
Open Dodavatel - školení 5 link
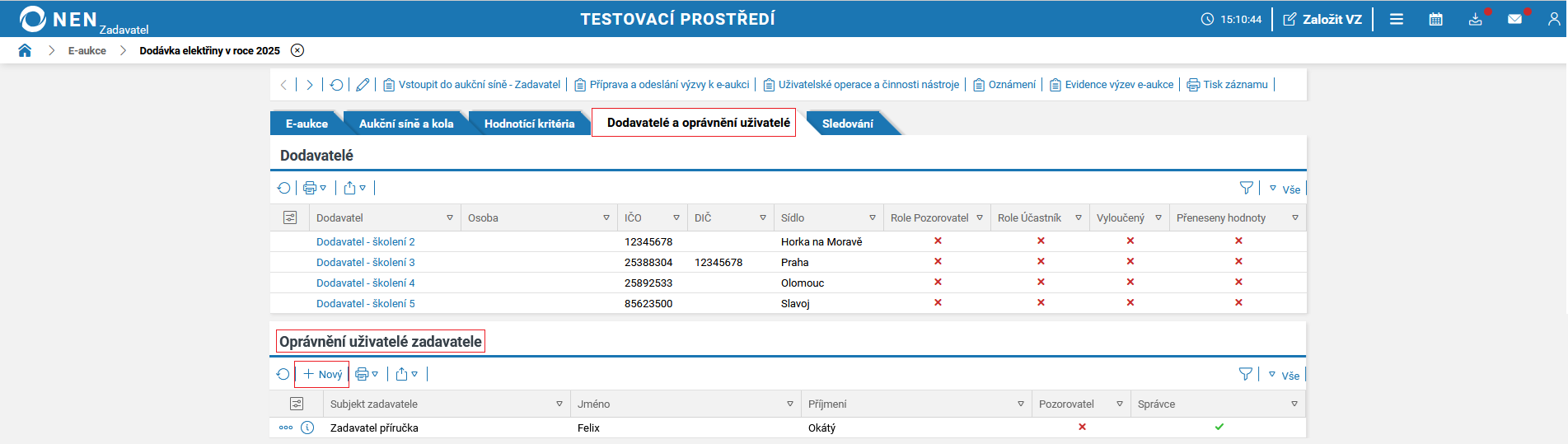tap(366, 304)
